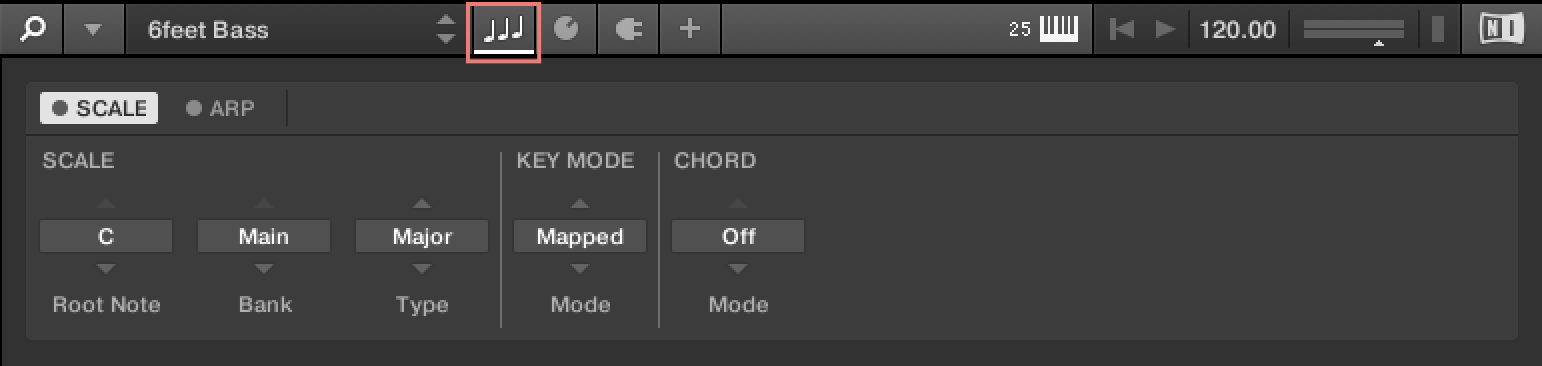Click the transport restart icon
1542x366 pixels.
tap(1123, 30)
